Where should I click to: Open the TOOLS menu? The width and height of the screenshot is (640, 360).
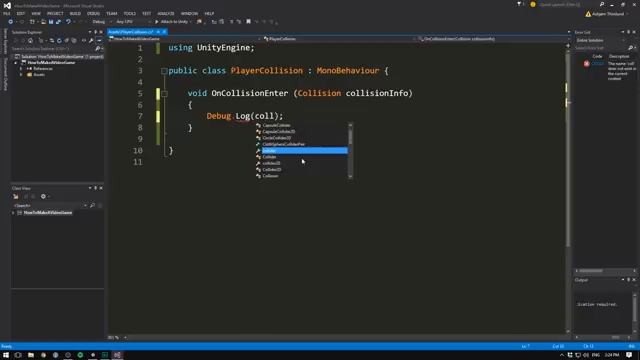[x=129, y=13]
